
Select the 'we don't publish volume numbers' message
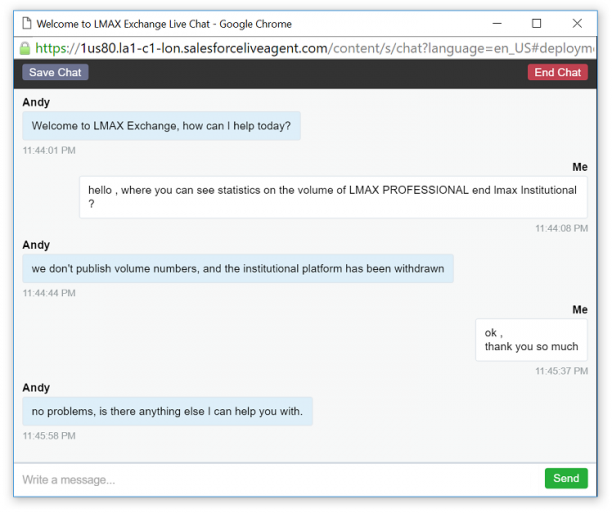[x=238, y=269]
